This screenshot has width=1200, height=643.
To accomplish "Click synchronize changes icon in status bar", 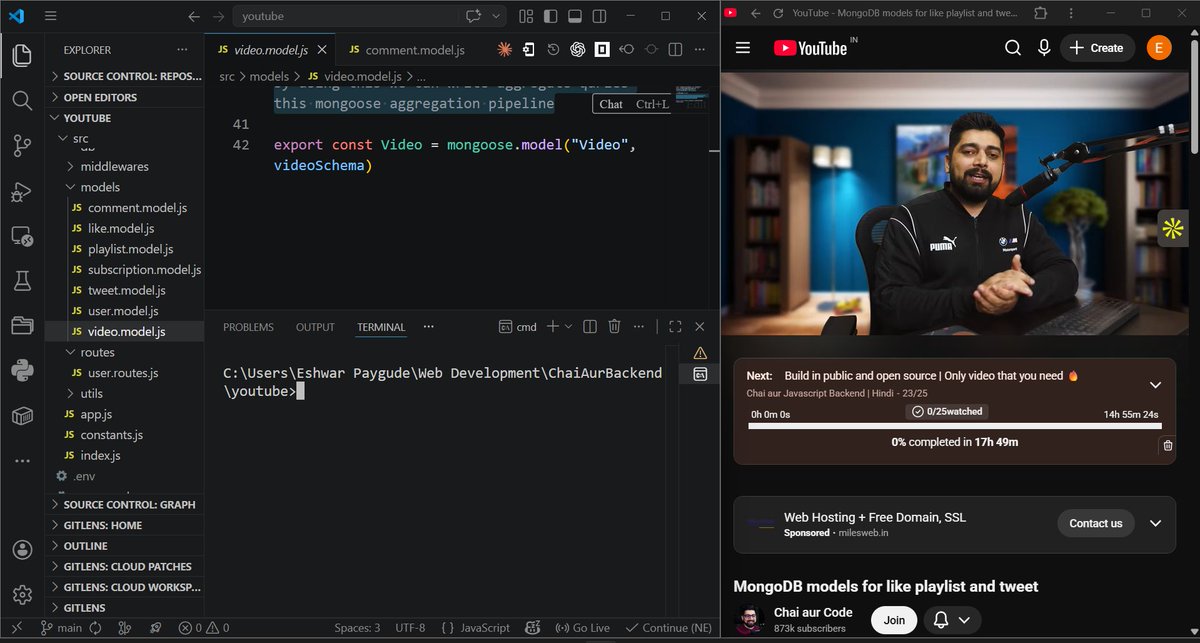I will point(96,628).
